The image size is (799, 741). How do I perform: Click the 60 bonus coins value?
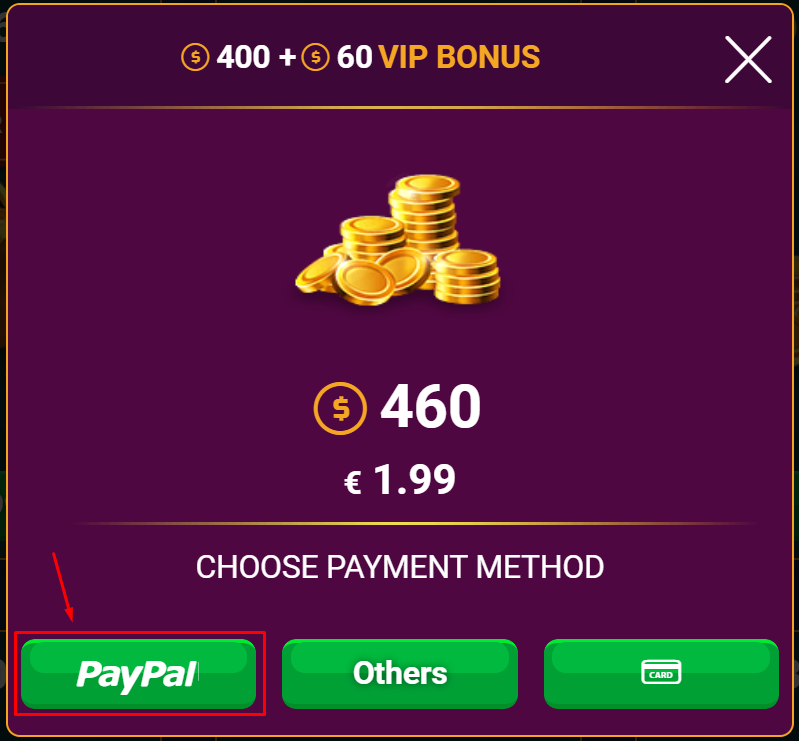point(355,57)
